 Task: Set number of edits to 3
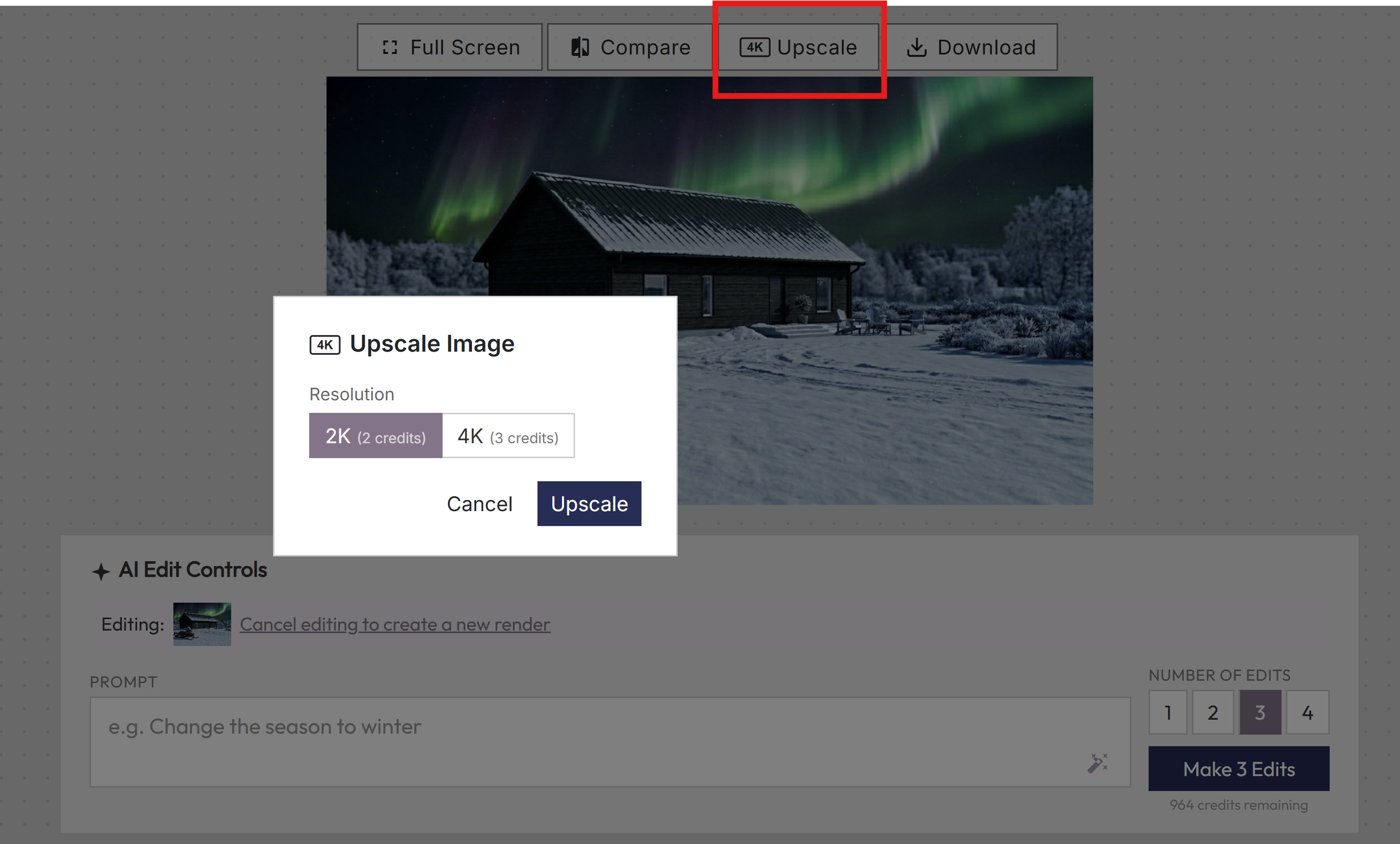[x=1260, y=712]
